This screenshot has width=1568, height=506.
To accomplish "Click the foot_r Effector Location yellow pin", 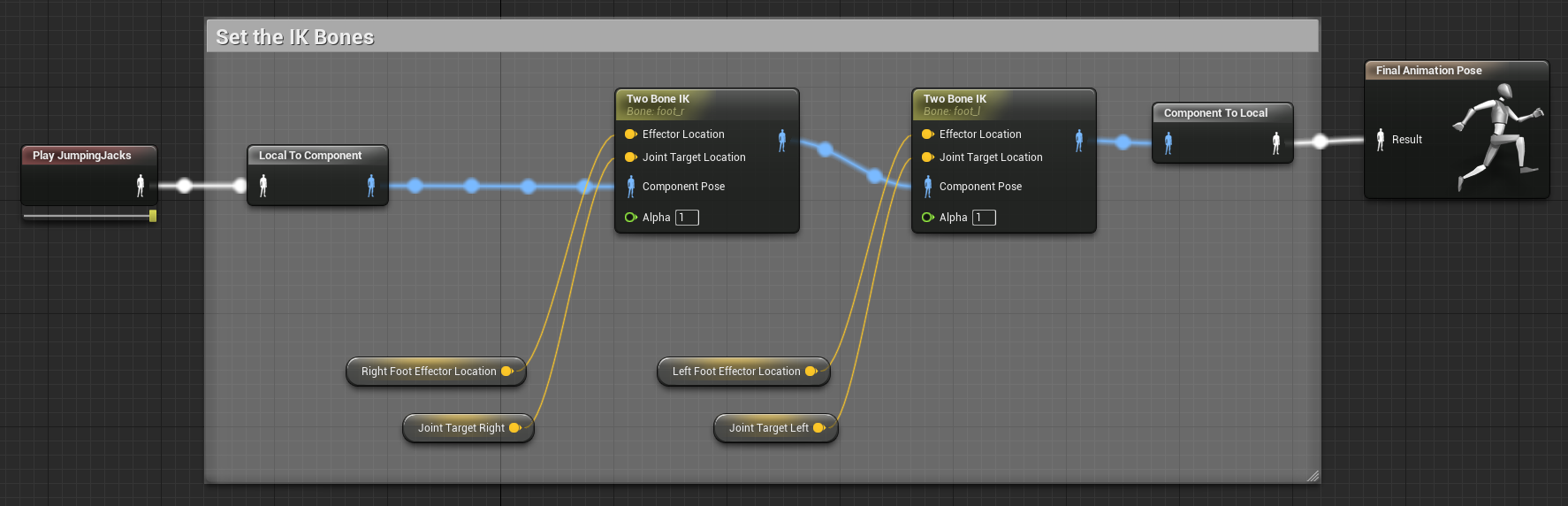I will (x=631, y=134).
